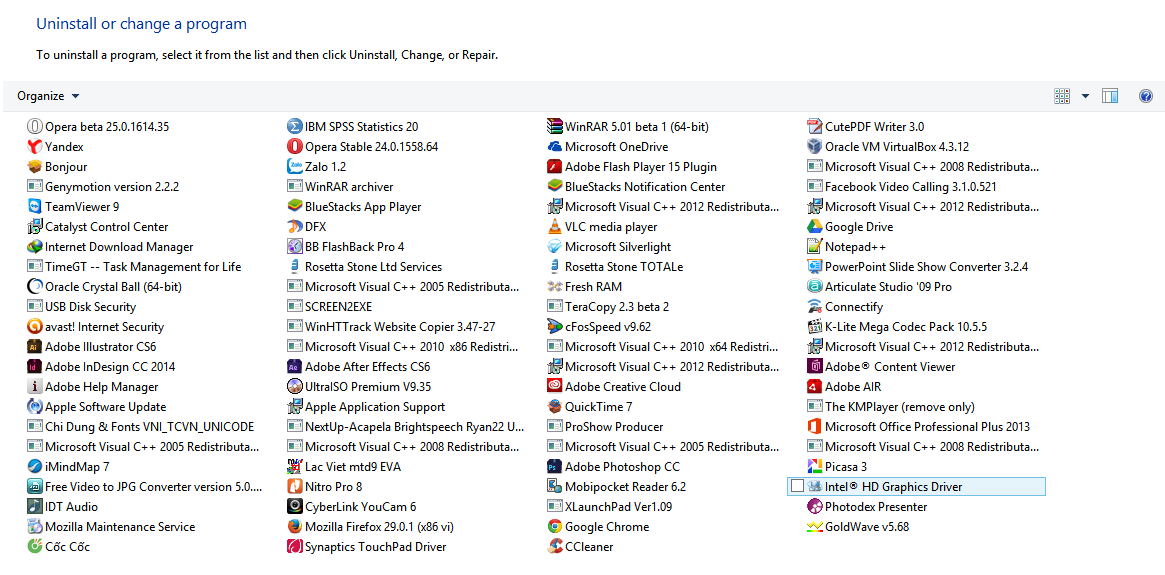Click the GoldWave v5.68 icon

point(814,527)
